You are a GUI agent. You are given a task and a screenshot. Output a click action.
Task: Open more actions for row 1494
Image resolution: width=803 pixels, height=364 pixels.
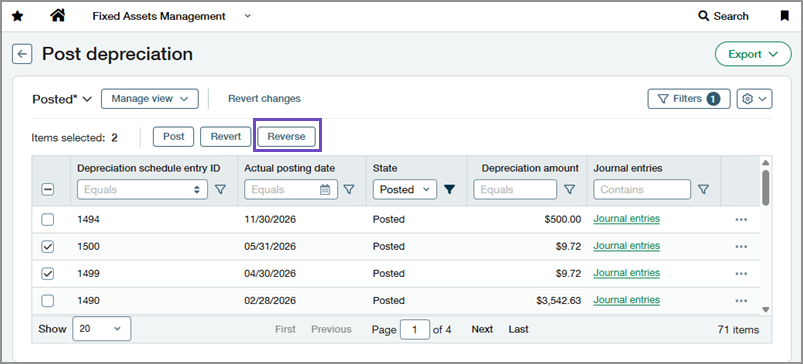(741, 220)
